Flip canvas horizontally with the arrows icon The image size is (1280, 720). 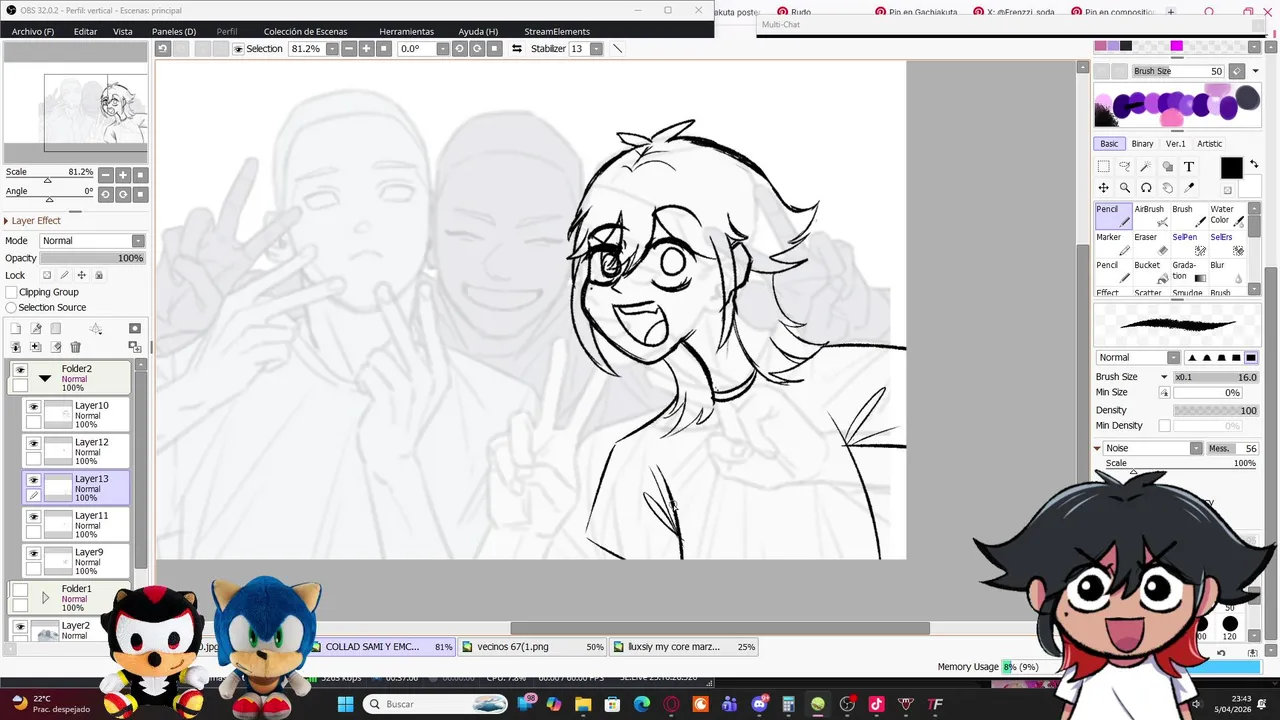(x=516, y=48)
